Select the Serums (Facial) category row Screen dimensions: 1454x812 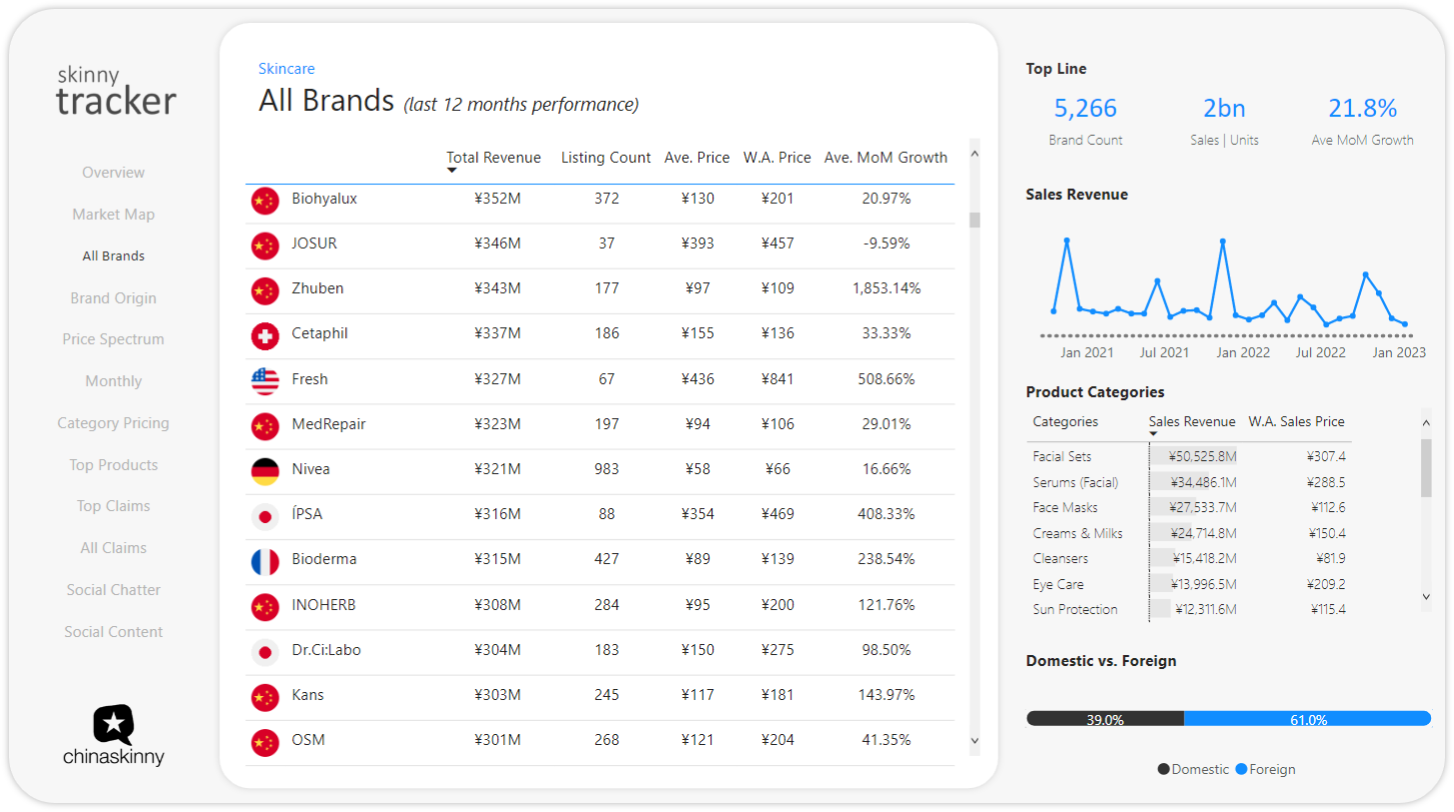(x=1189, y=482)
